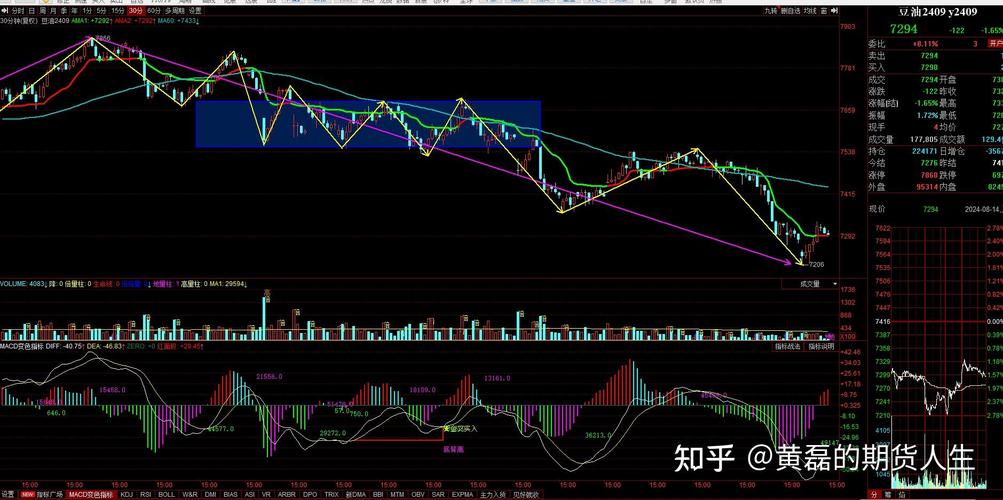Click the 指标战法 button
This screenshot has height=500, width=1003.
point(788,346)
